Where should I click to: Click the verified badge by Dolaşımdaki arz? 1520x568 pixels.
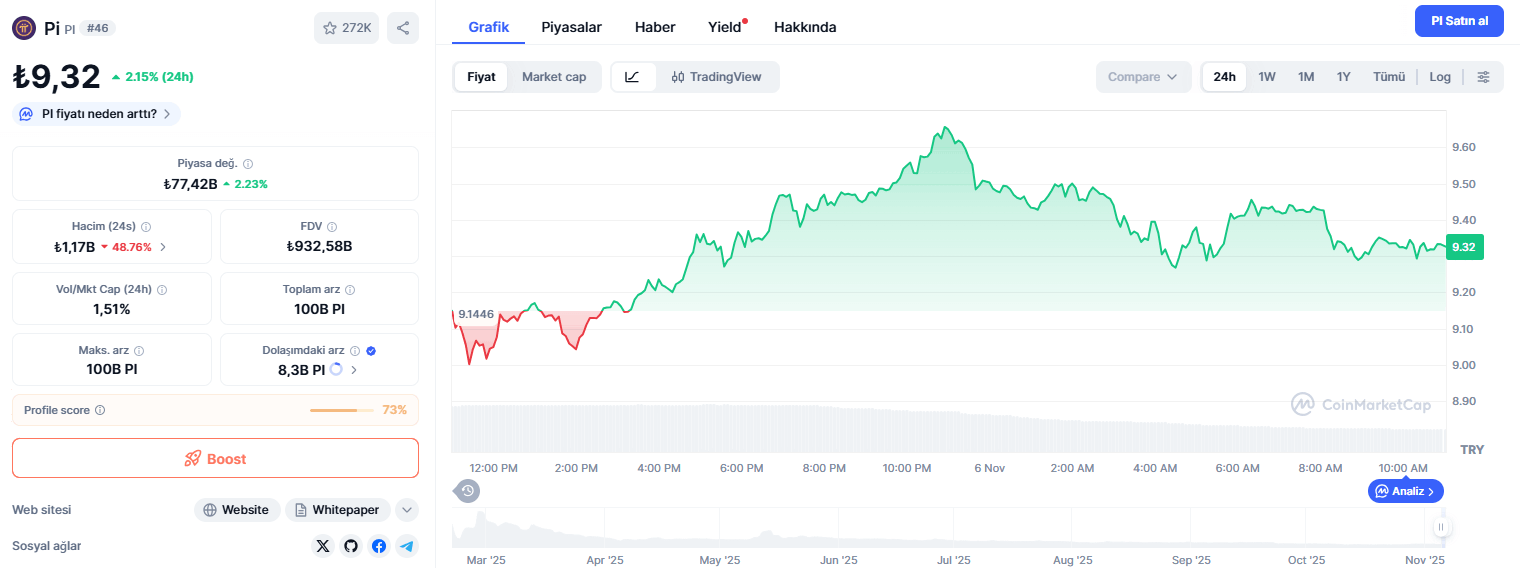pyautogui.click(x=371, y=351)
